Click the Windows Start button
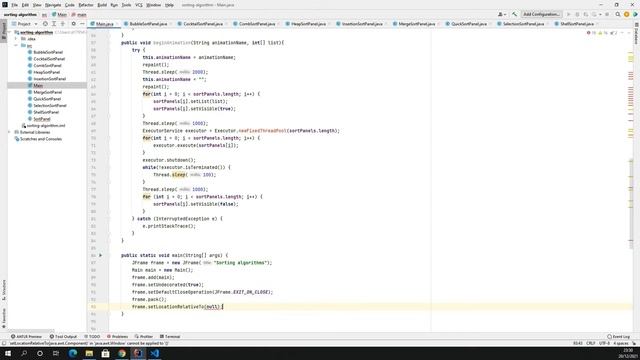This screenshot has height=360, width=640. click(8, 353)
